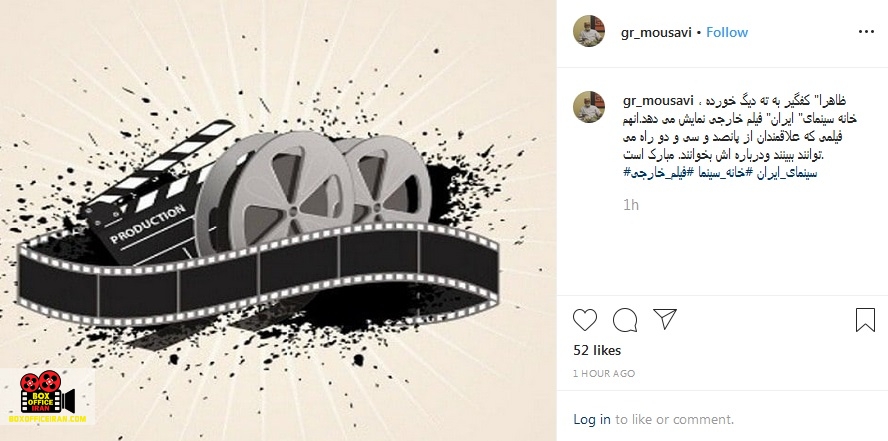Screen dimensions: 888x441
Task: Like the post with the heart icon
Action: point(584,320)
